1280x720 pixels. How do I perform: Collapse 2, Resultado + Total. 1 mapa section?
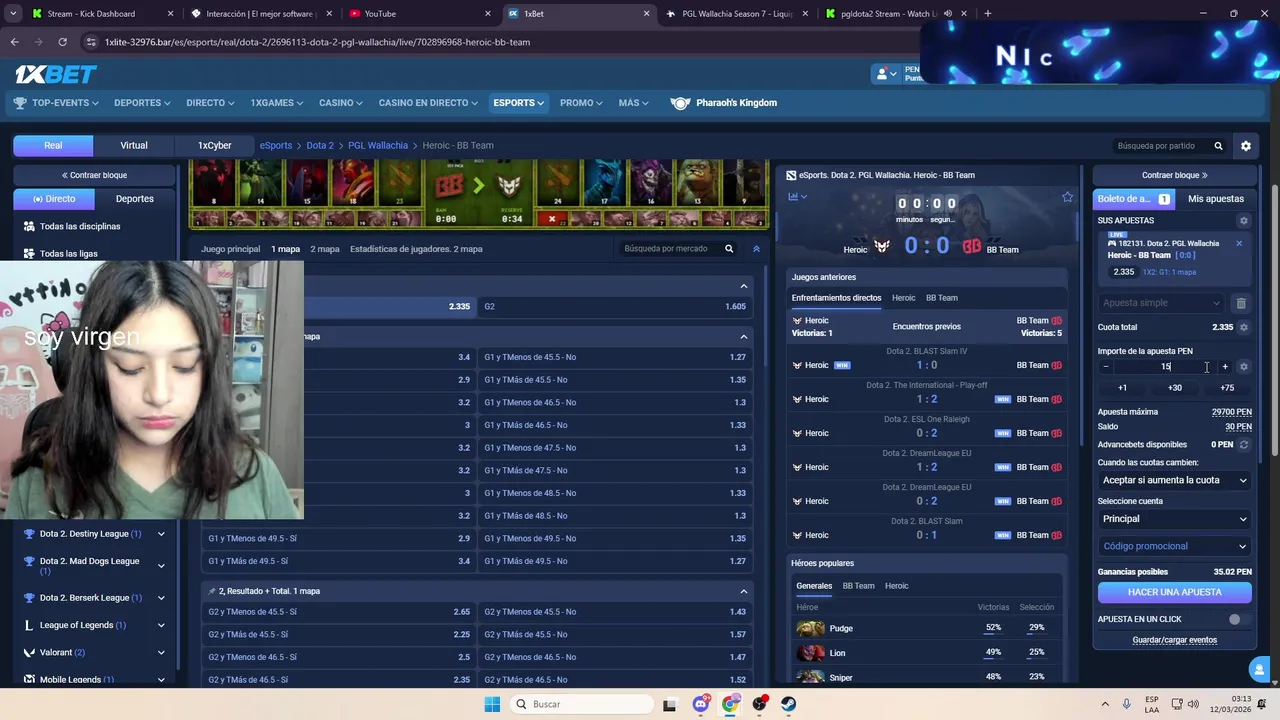coord(743,592)
